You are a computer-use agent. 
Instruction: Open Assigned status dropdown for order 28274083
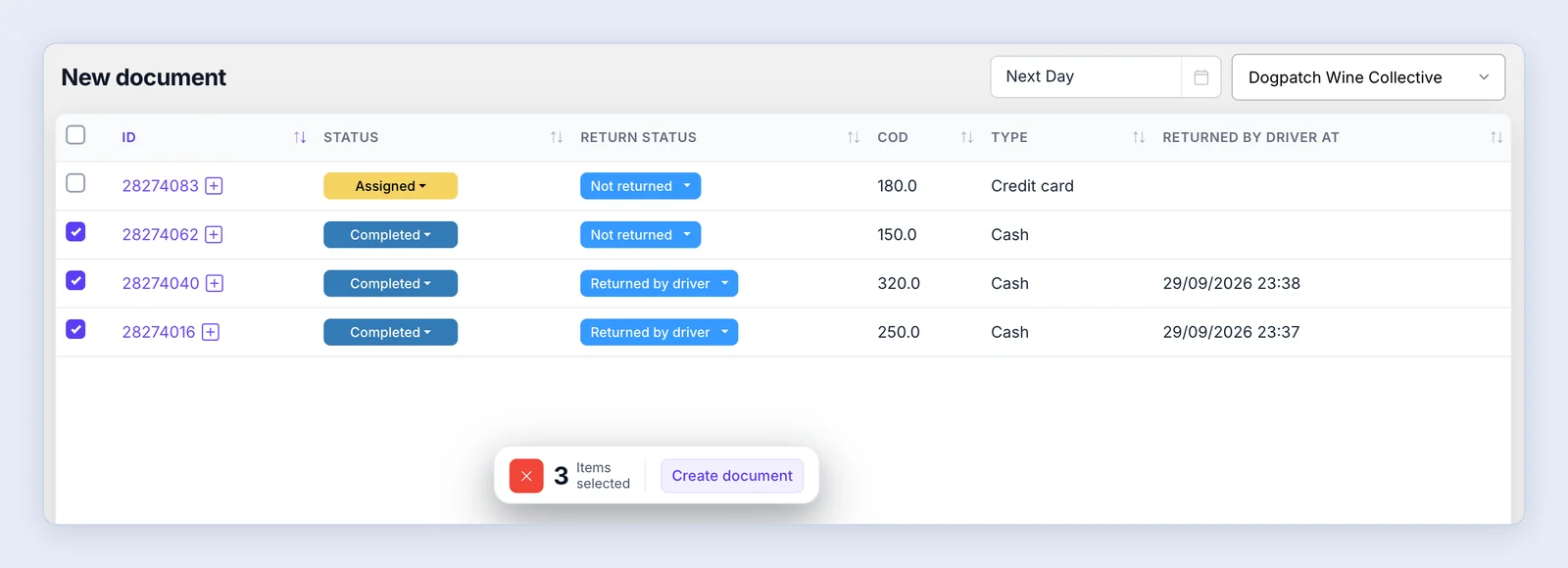[390, 186]
